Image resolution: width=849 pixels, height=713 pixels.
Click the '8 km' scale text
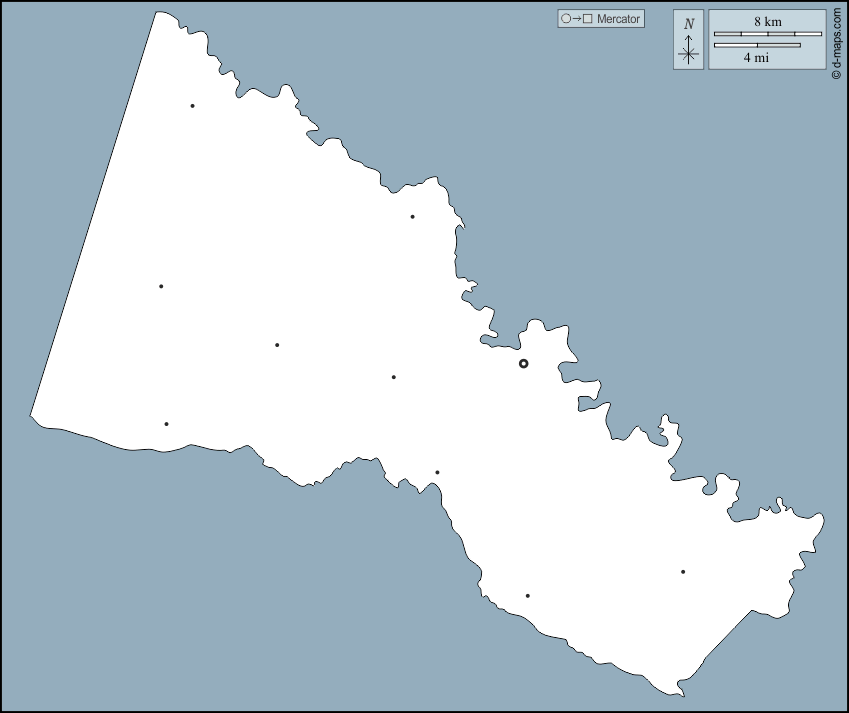click(x=767, y=22)
